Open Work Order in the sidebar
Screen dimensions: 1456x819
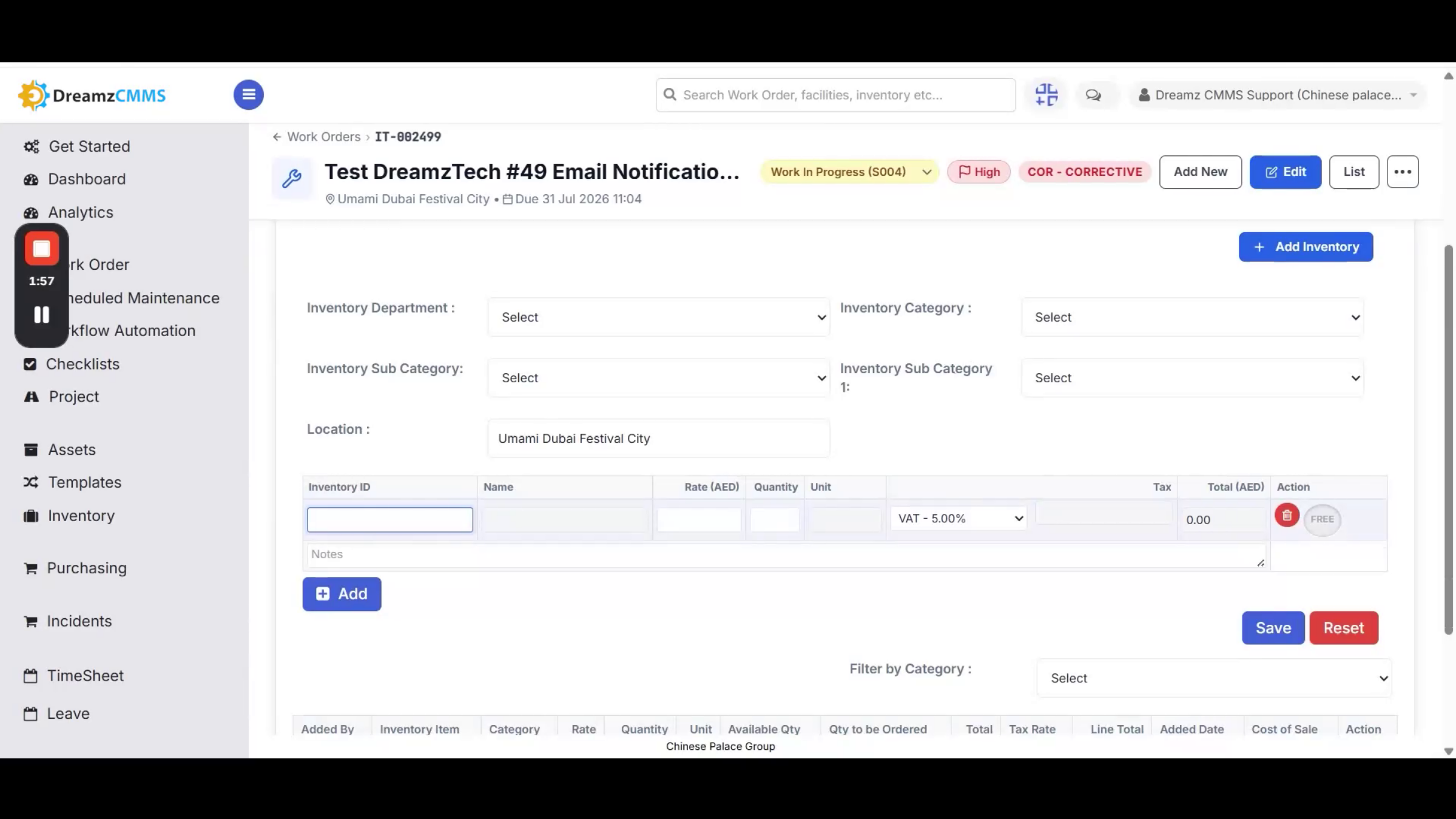pos(99,265)
